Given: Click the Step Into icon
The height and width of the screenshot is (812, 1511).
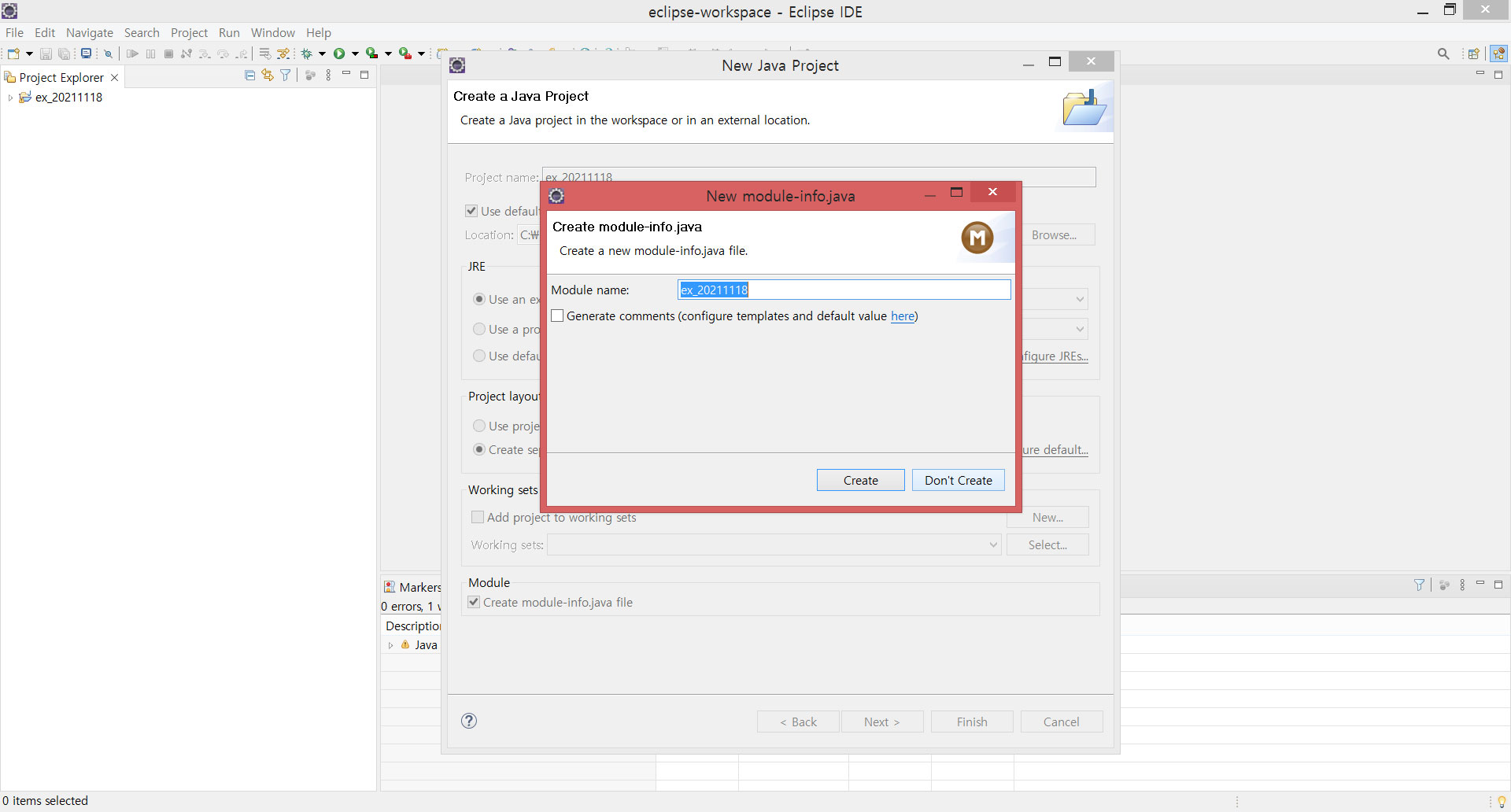Looking at the screenshot, I should pos(205,54).
